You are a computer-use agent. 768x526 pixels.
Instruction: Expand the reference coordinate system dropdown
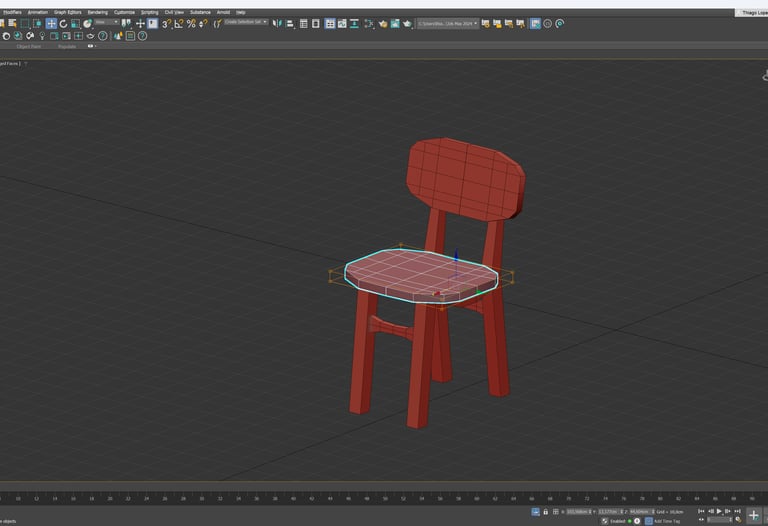pyautogui.click(x=106, y=21)
